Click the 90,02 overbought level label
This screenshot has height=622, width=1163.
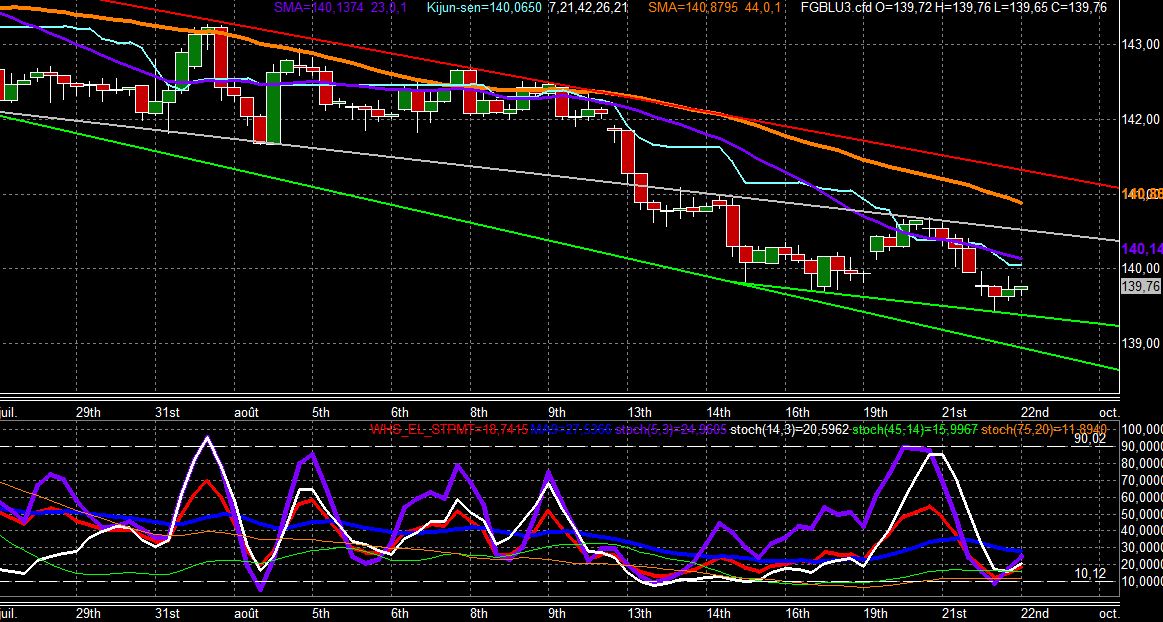[x=1090, y=439]
